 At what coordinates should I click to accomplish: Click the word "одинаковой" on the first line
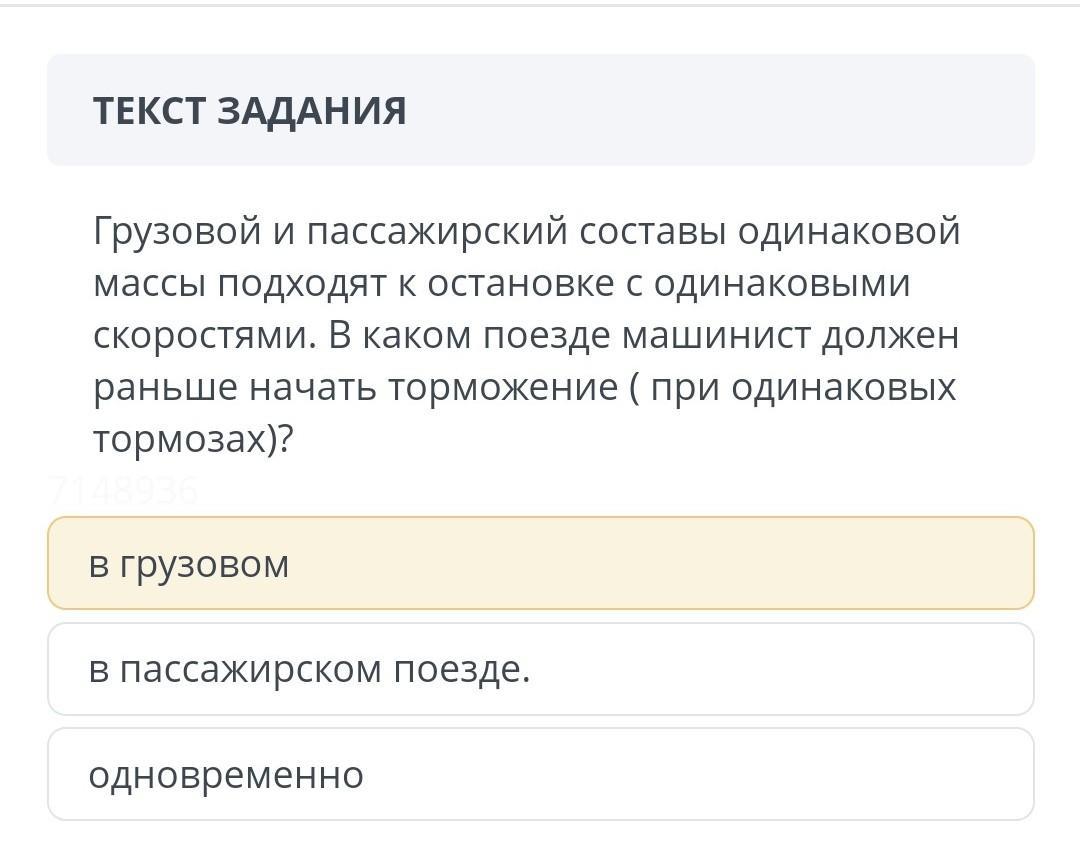point(849,232)
